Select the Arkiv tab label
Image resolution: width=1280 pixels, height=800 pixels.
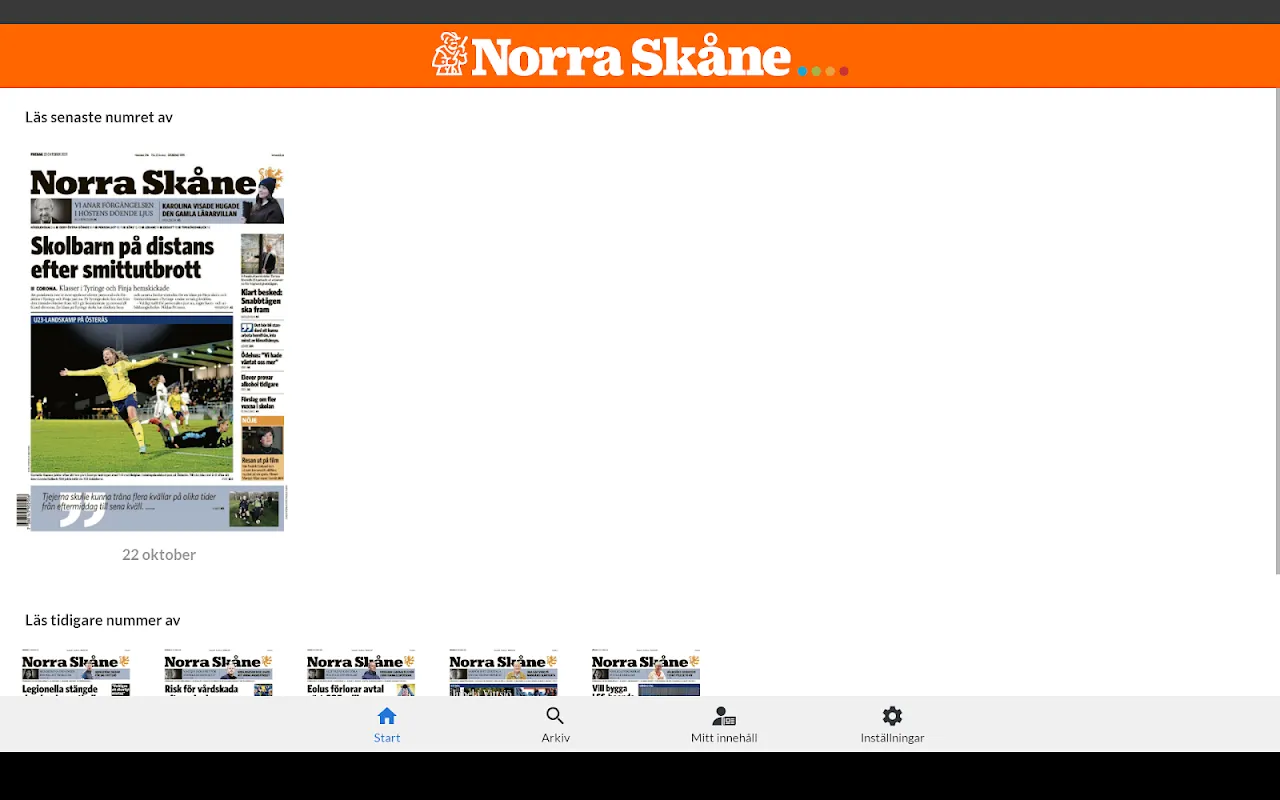point(555,738)
